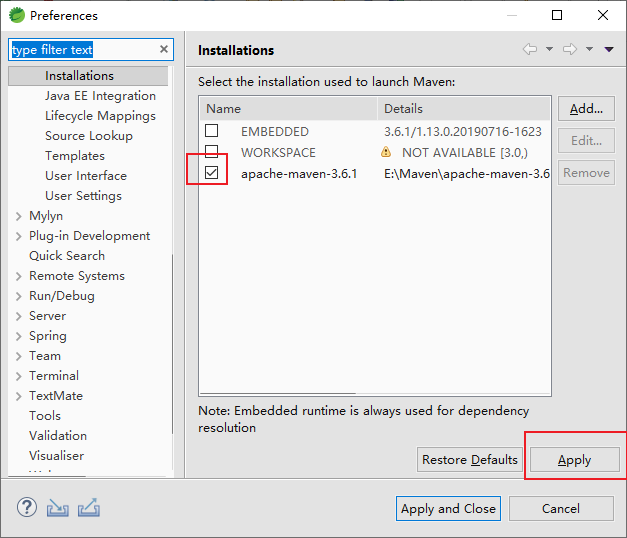Check the EMBEDDED installation checkbox

coord(212,130)
